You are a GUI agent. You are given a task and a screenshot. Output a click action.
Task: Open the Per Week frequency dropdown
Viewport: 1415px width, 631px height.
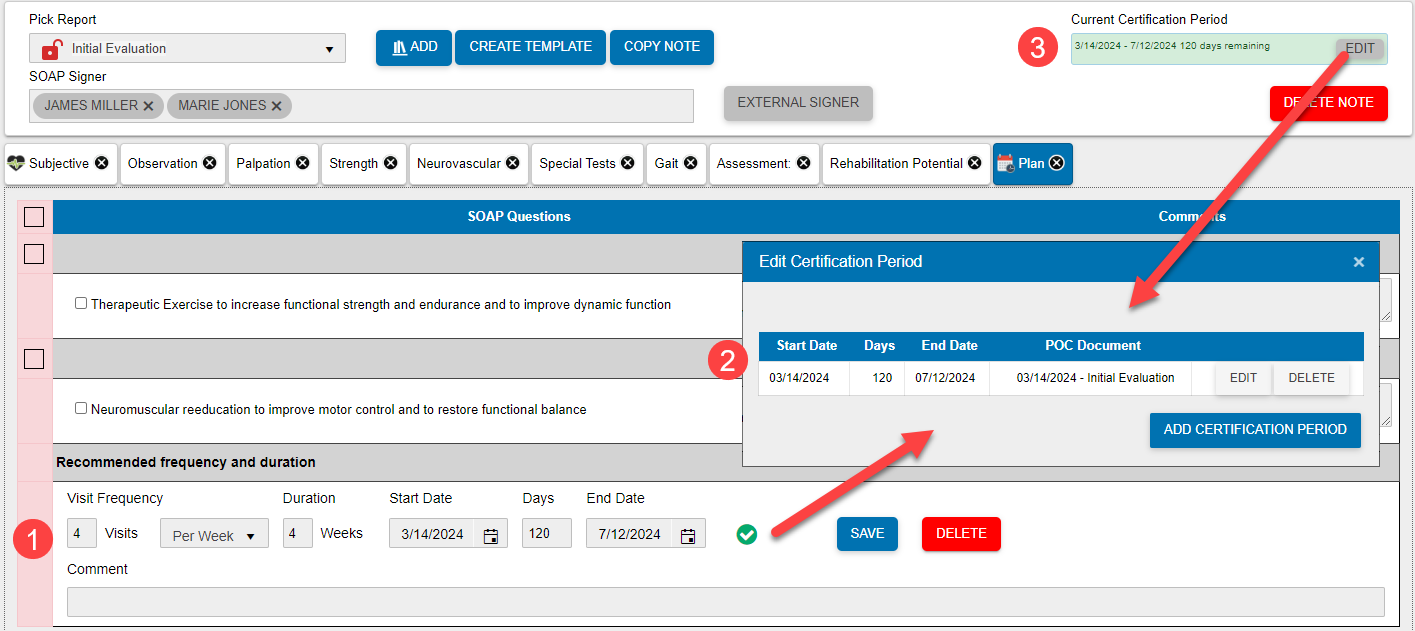tap(213, 533)
